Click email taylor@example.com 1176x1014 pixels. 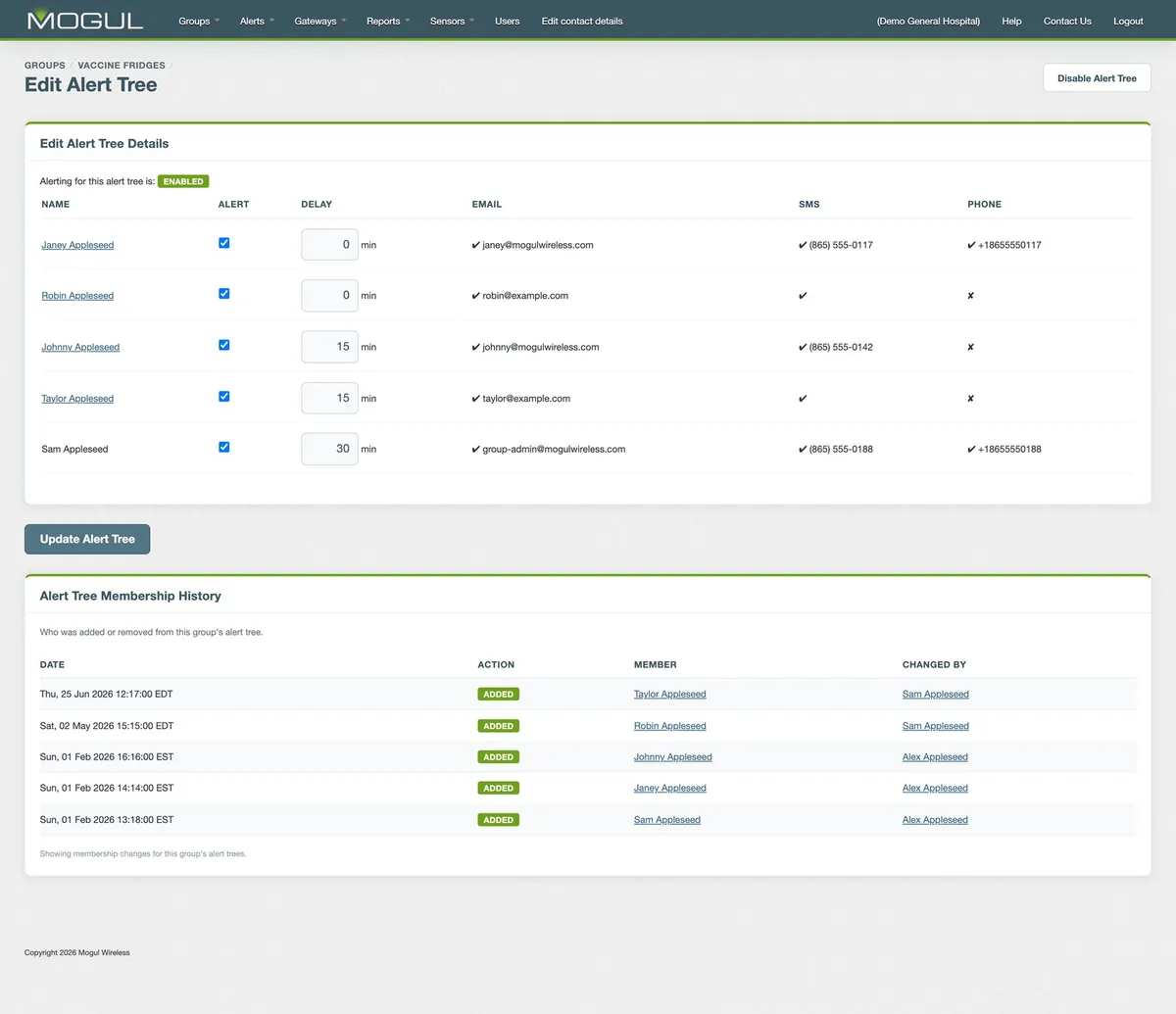526,399
